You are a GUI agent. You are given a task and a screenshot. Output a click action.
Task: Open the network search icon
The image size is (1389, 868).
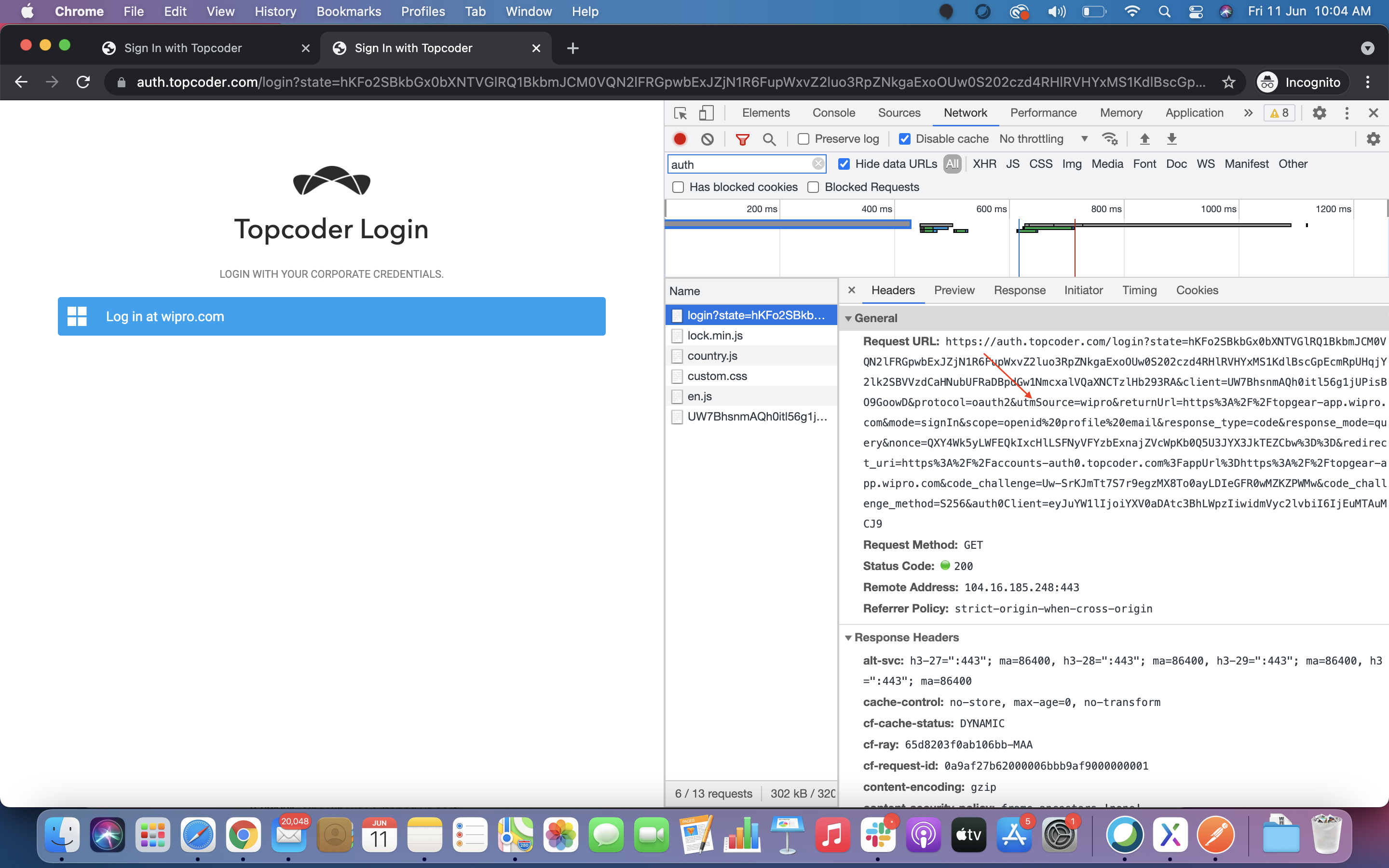(770, 139)
